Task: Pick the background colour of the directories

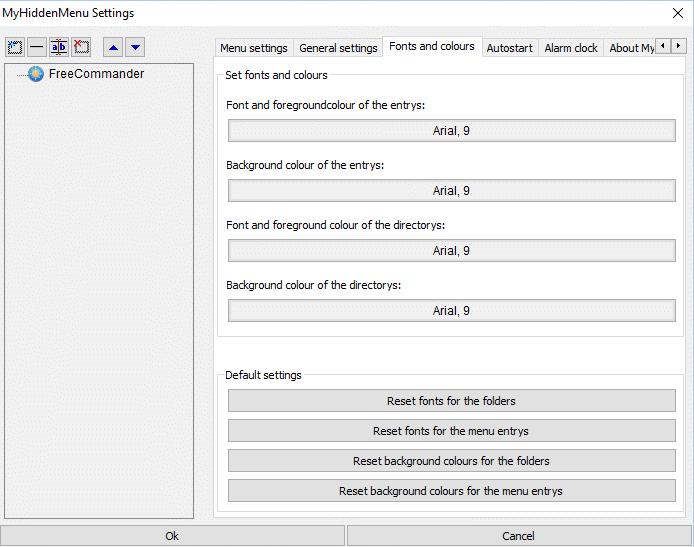Action: click(451, 311)
